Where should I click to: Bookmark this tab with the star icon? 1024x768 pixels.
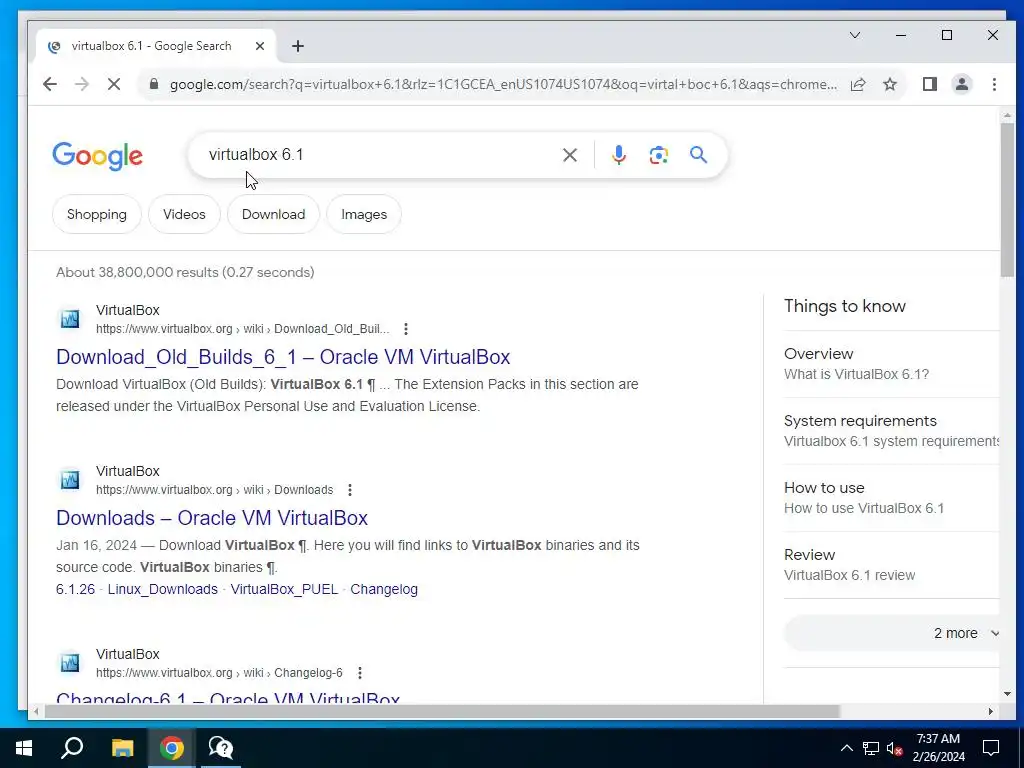pyautogui.click(x=889, y=84)
